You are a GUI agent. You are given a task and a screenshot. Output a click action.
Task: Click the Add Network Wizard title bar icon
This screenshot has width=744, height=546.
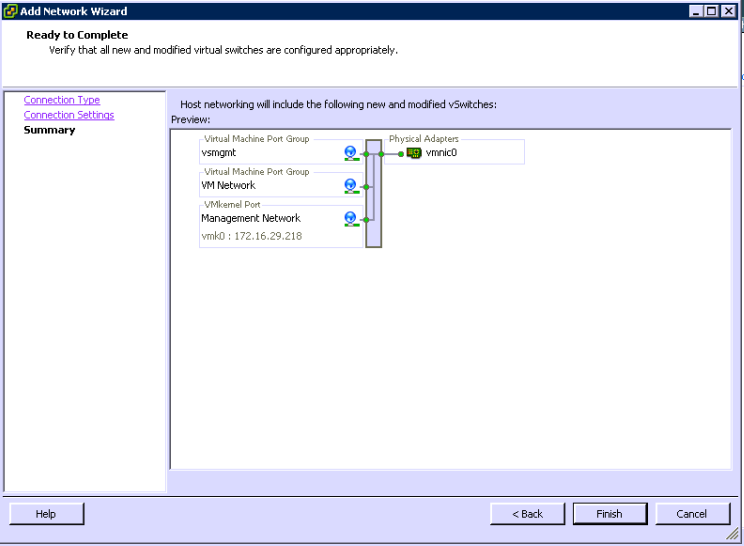pyautogui.click(x=11, y=11)
